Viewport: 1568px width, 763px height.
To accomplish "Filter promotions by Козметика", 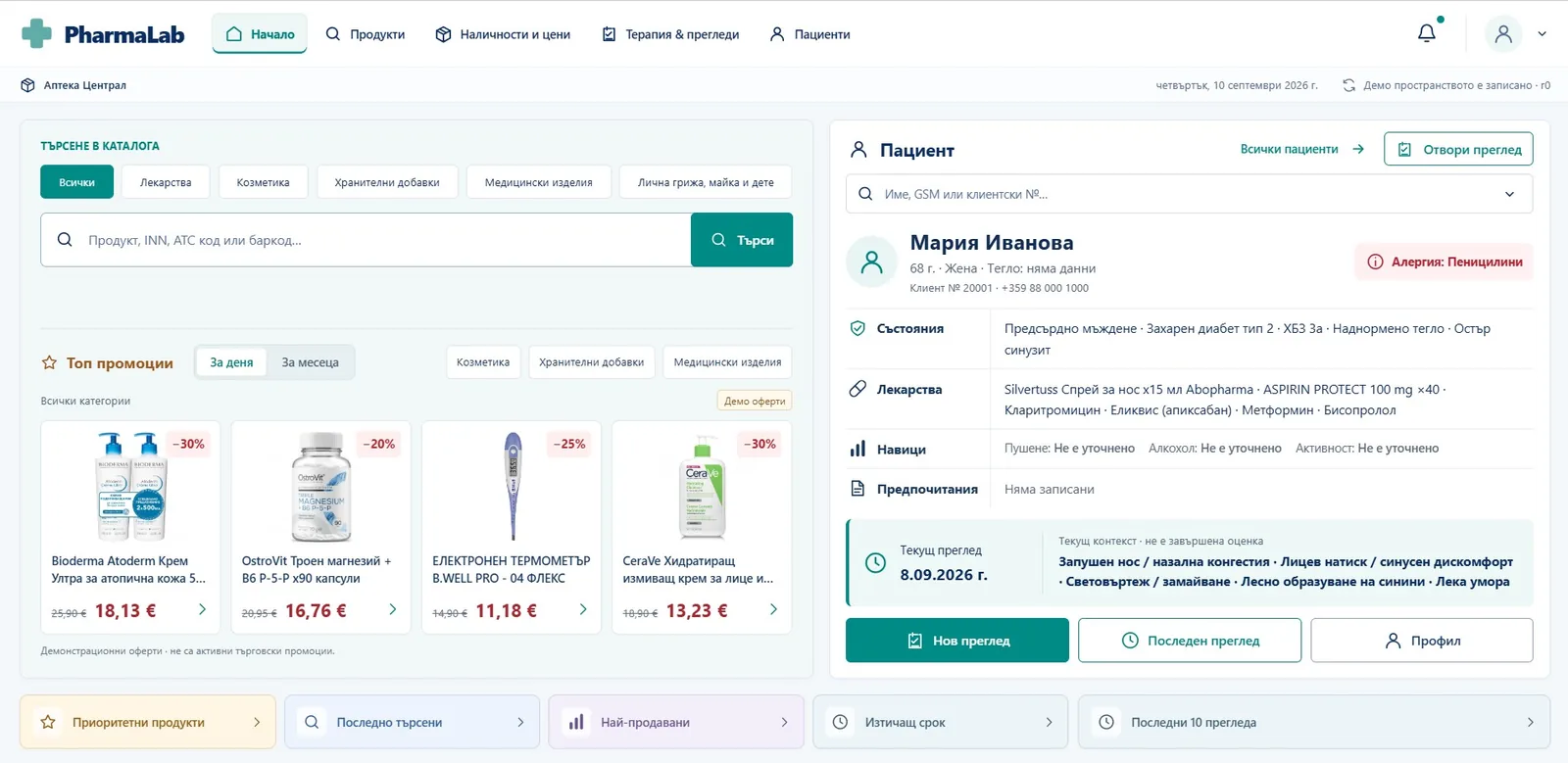I will coord(483,362).
